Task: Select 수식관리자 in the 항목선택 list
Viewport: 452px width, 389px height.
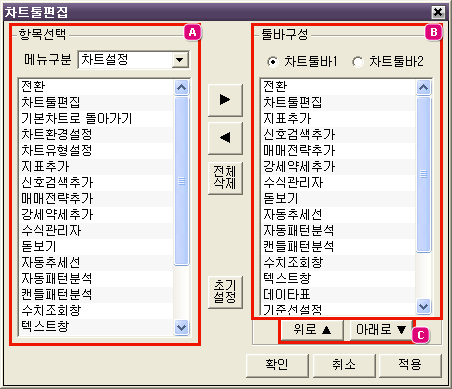Action: coord(97,230)
